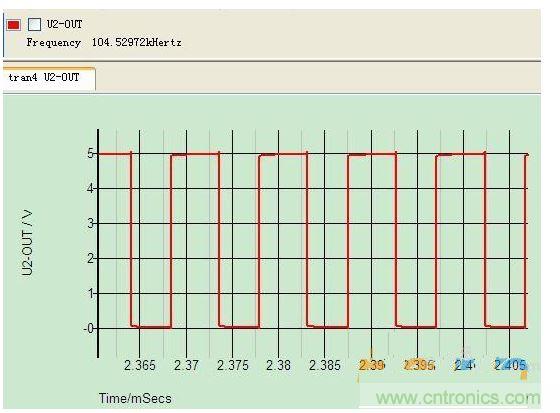Image resolution: width=560 pixels, height=413 pixels.
Task: Click the 2.385 time axis tick
Action: 325,365
